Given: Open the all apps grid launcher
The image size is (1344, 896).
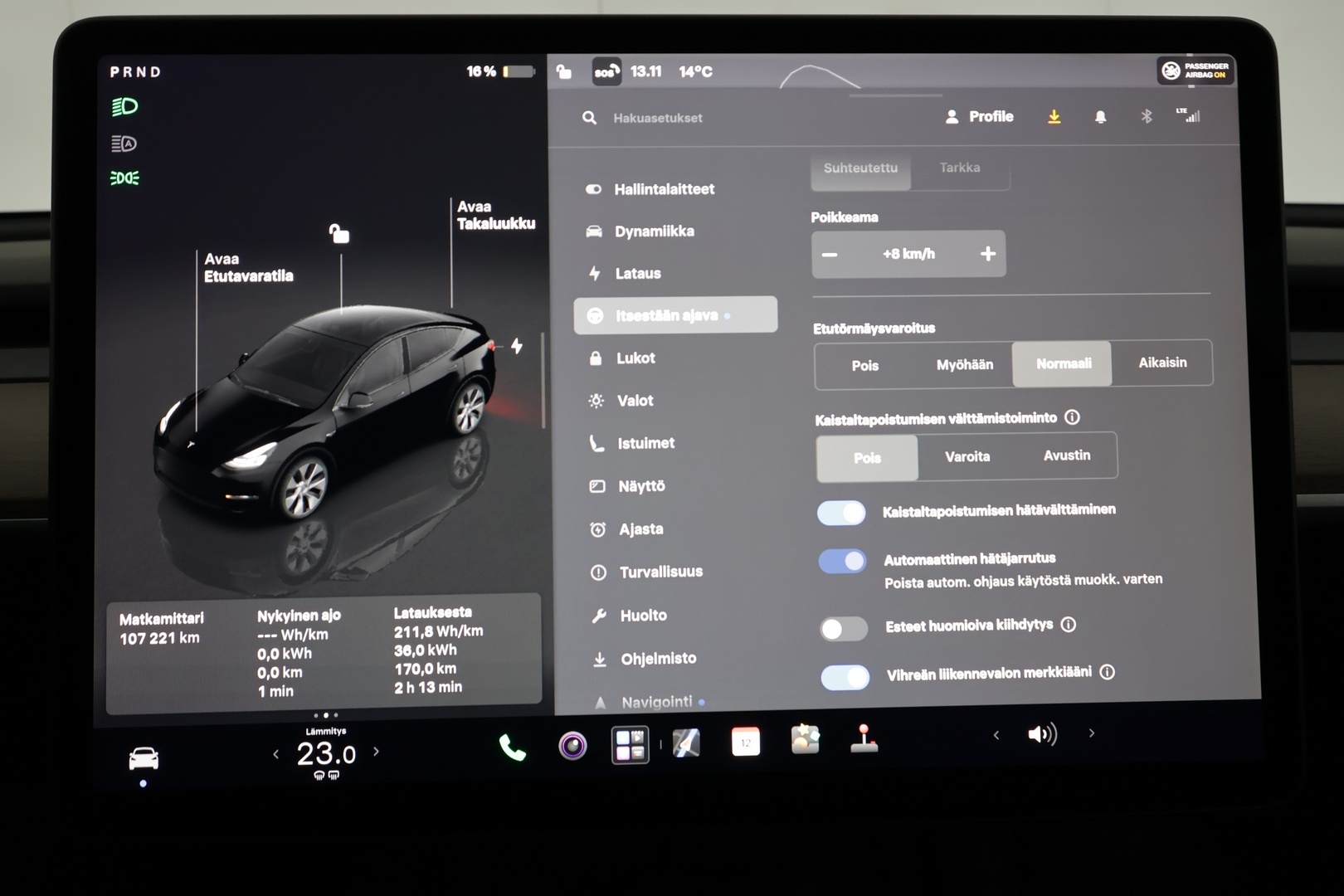Looking at the screenshot, I should coord(630,744).
